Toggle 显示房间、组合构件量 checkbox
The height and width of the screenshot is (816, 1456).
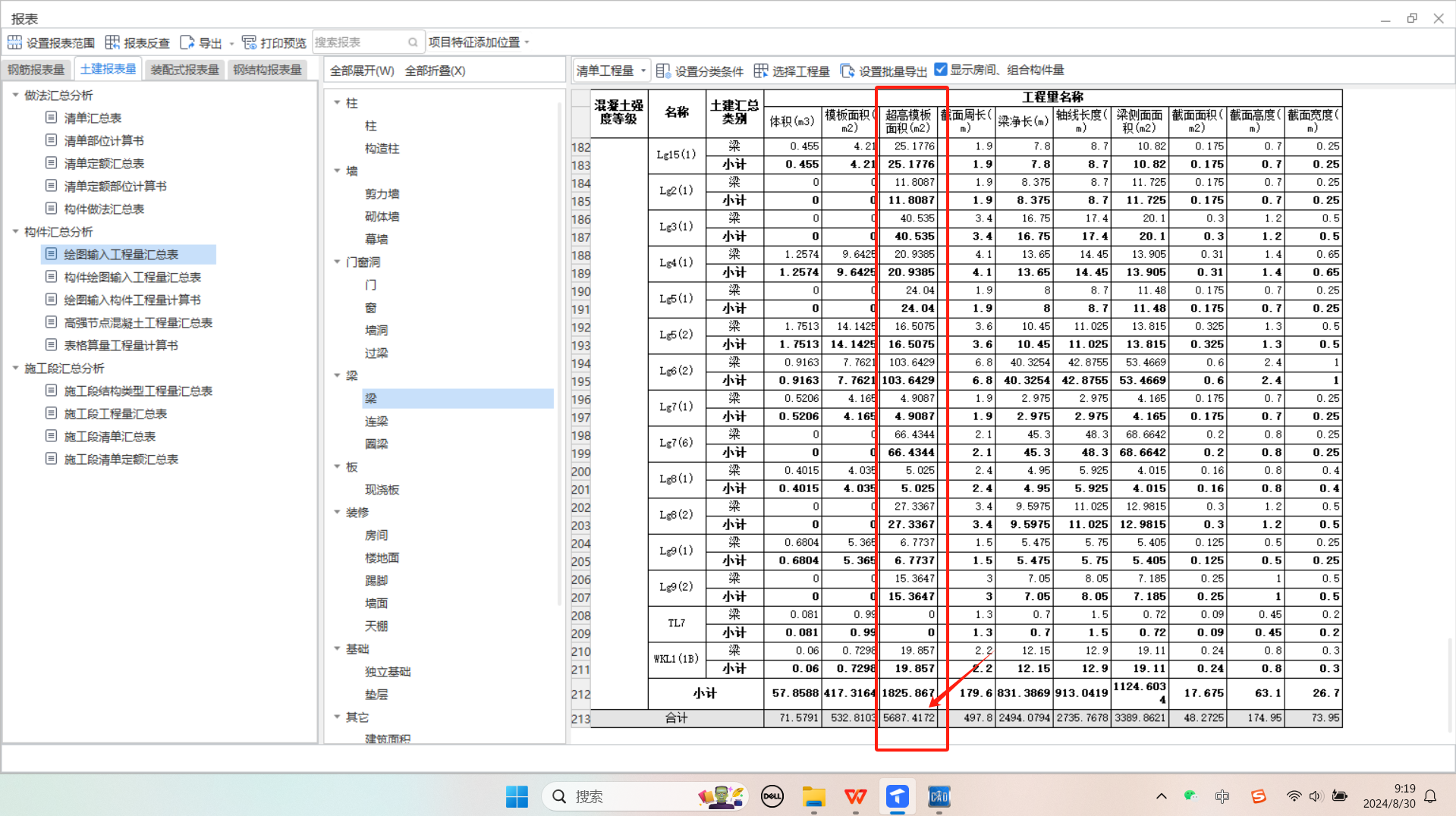(x=941, y=70)
